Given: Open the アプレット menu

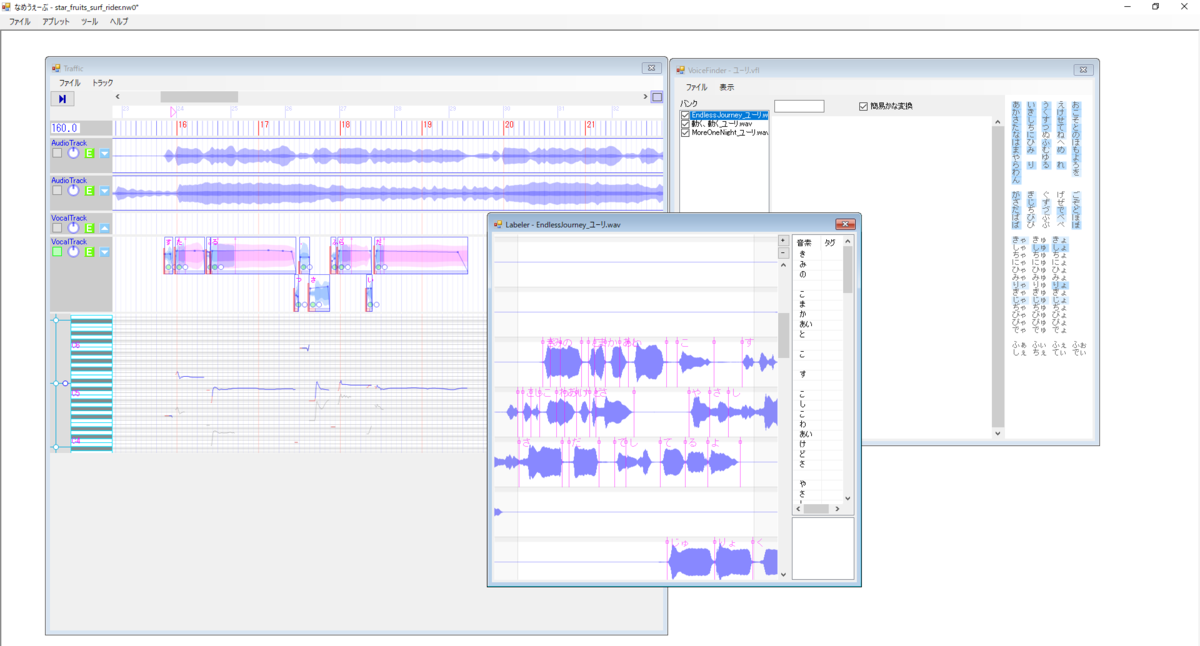Looking at the screenshot, I should click(x=56, y=21).
